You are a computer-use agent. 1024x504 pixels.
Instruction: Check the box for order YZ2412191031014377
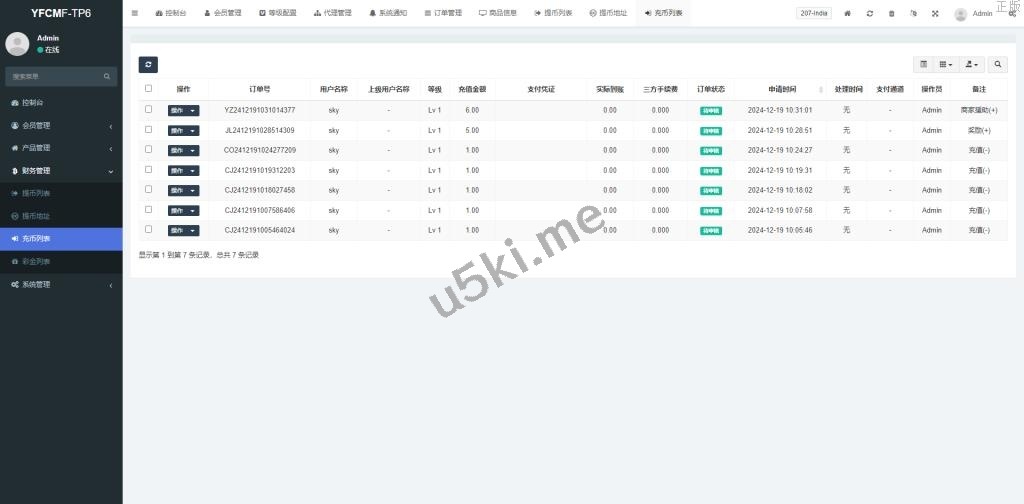tap(149, 109)
